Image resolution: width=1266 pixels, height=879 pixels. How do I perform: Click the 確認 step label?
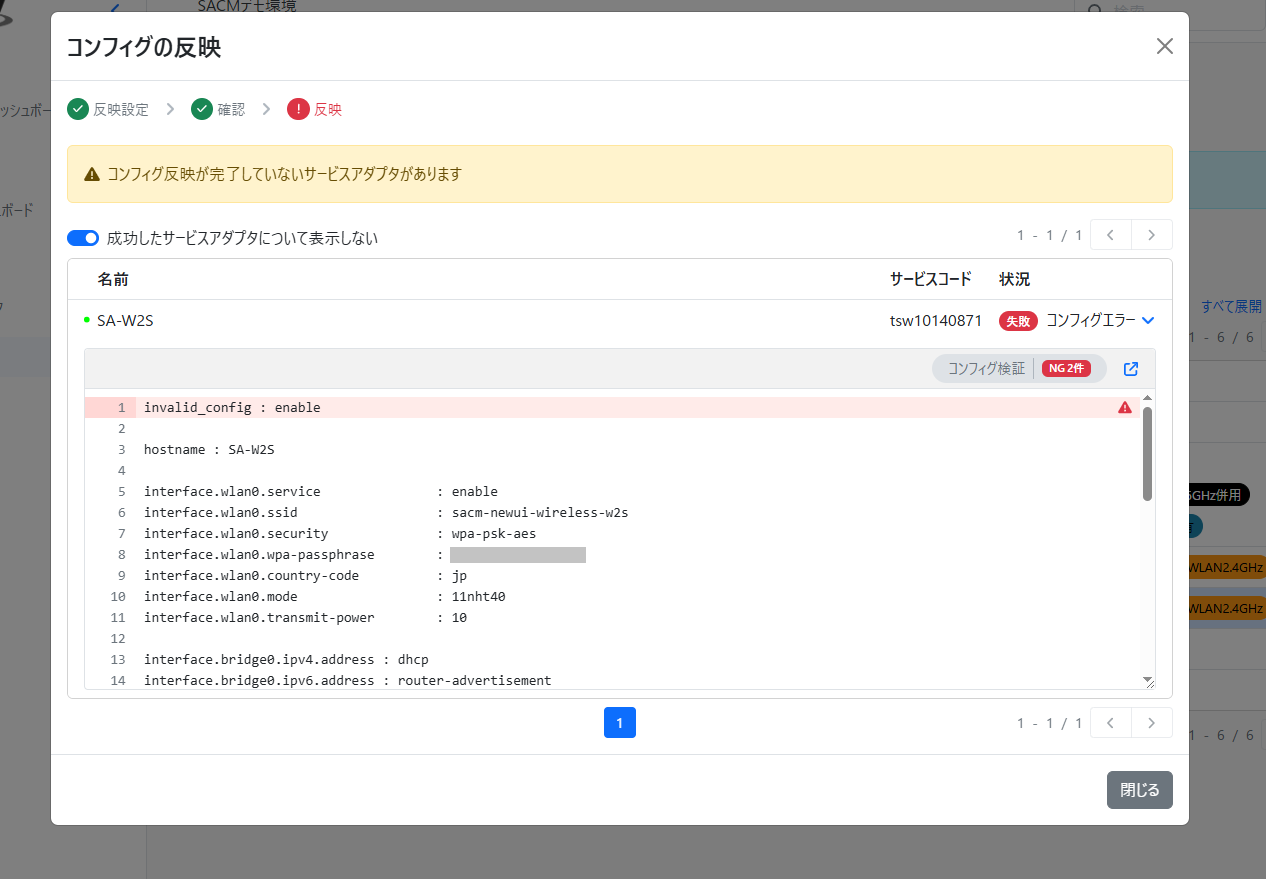pyautogui.click(x=231, y=110)
